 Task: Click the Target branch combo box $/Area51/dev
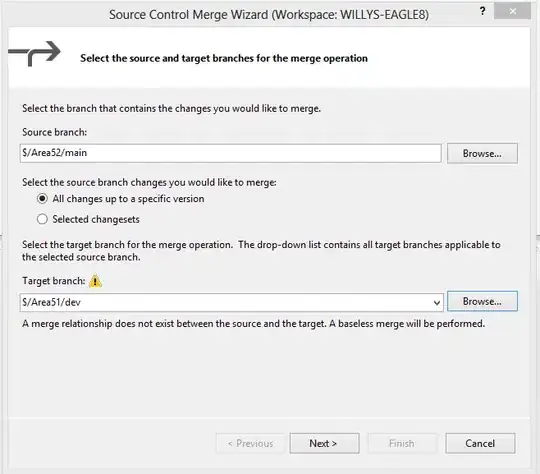[231, 302]
